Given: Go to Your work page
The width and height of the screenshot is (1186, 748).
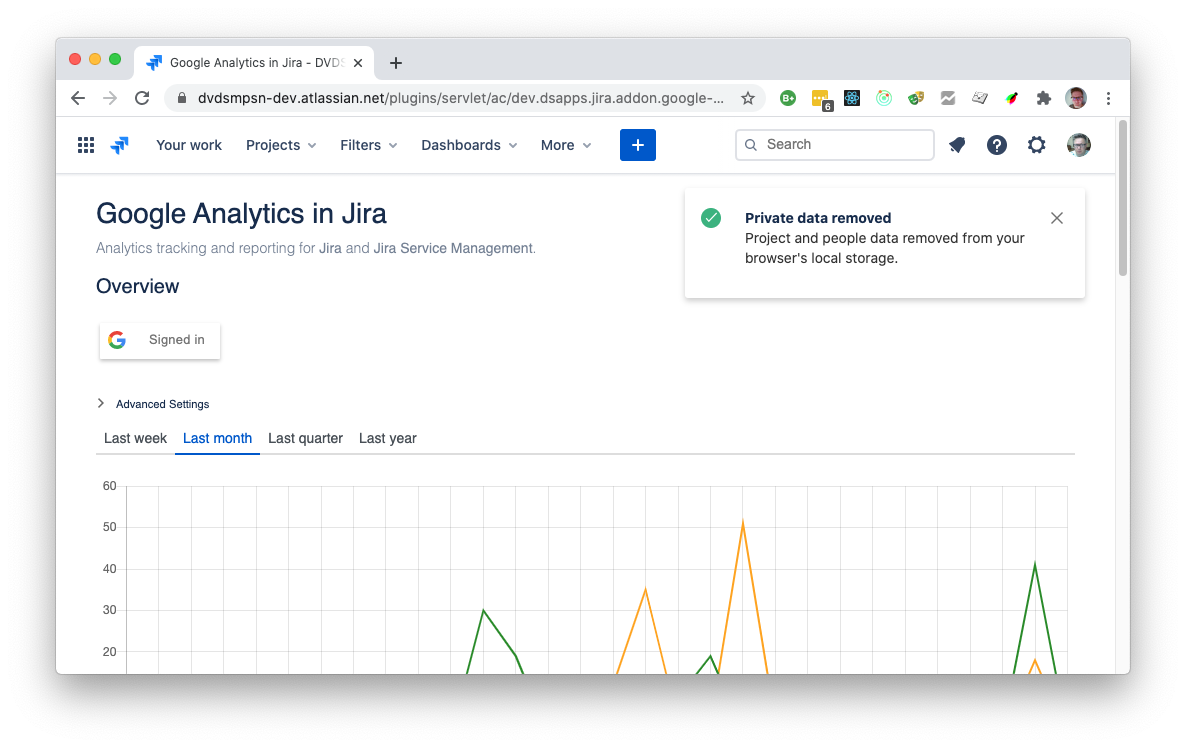Looking at the screenshot, I should click(189, 145).
